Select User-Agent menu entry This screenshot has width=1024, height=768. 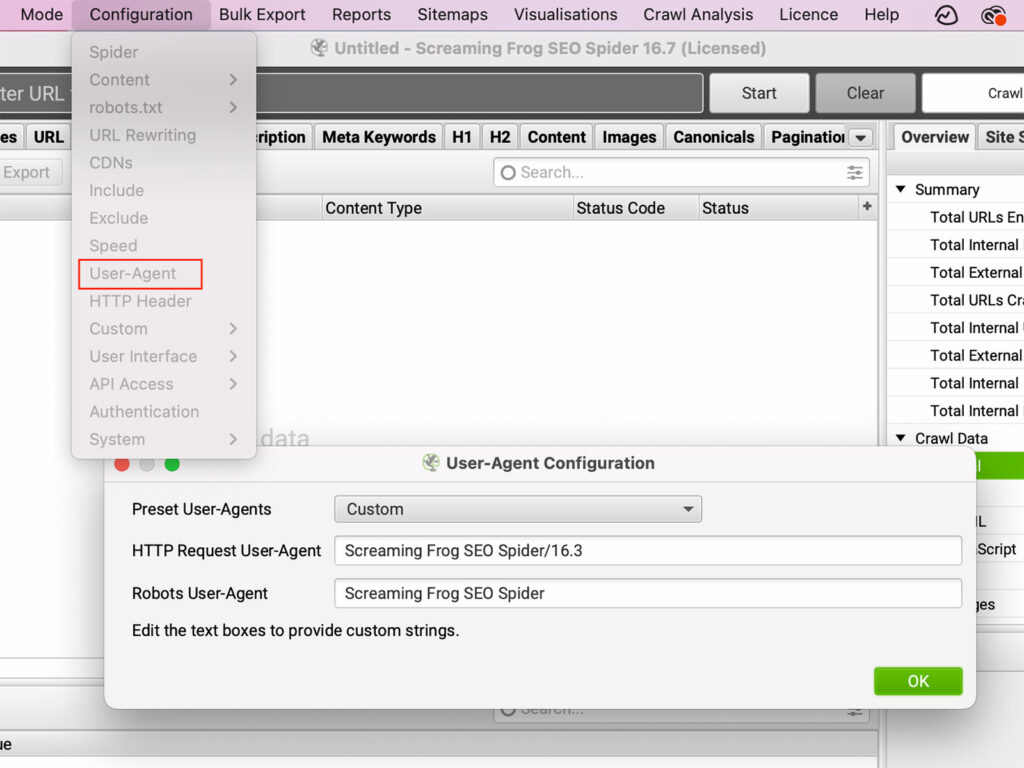[140, 274]
